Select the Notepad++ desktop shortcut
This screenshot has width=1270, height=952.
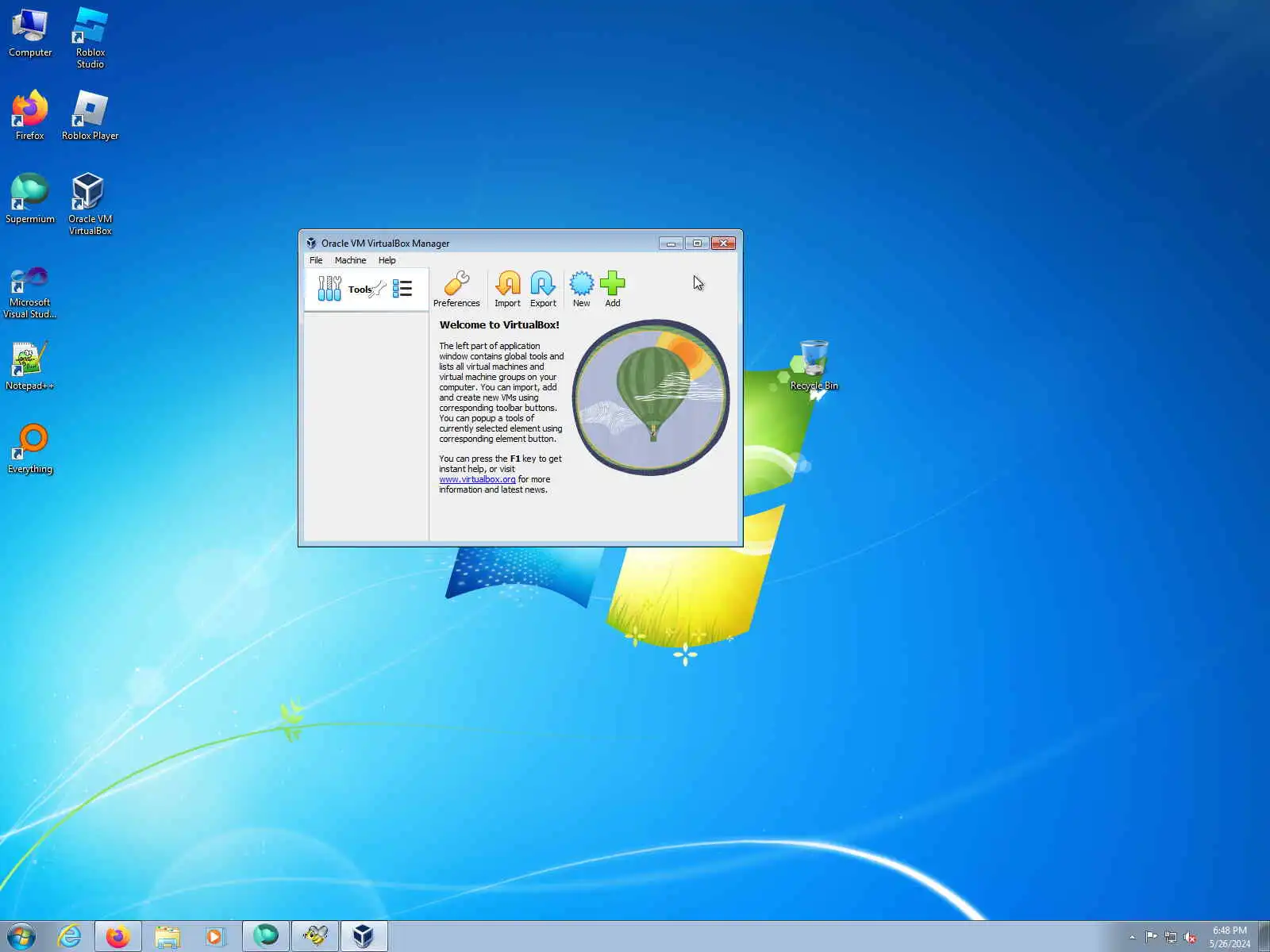[x=30, y=366]
